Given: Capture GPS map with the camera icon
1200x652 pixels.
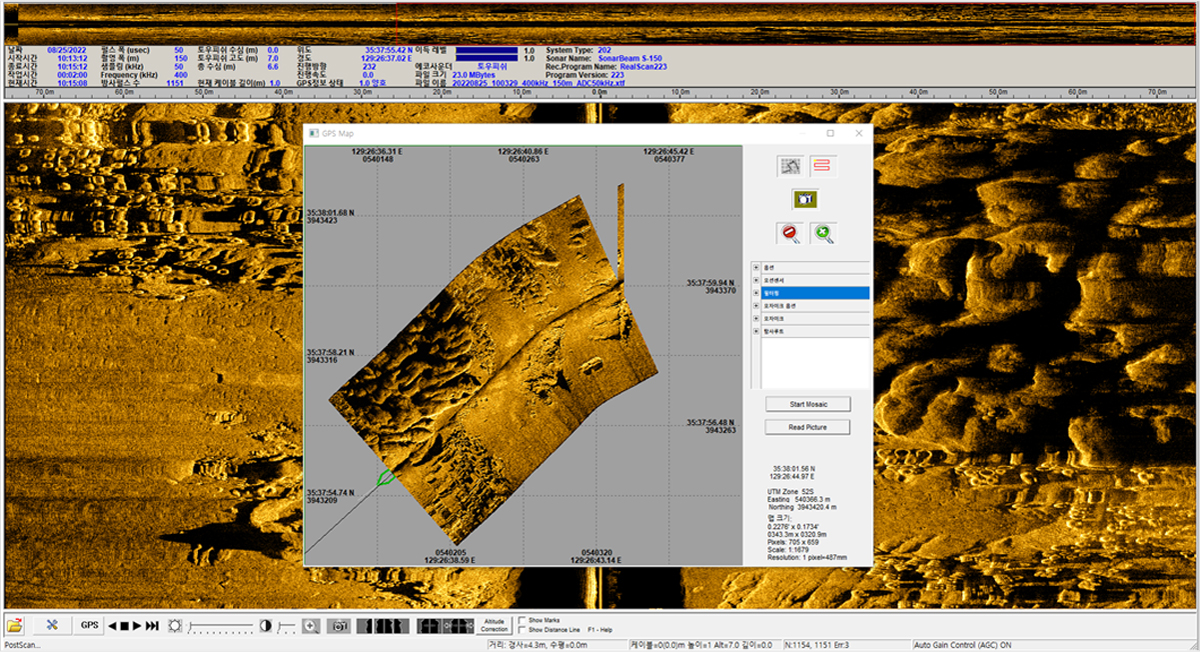Looking at the screenshot, I should point(806,199).
